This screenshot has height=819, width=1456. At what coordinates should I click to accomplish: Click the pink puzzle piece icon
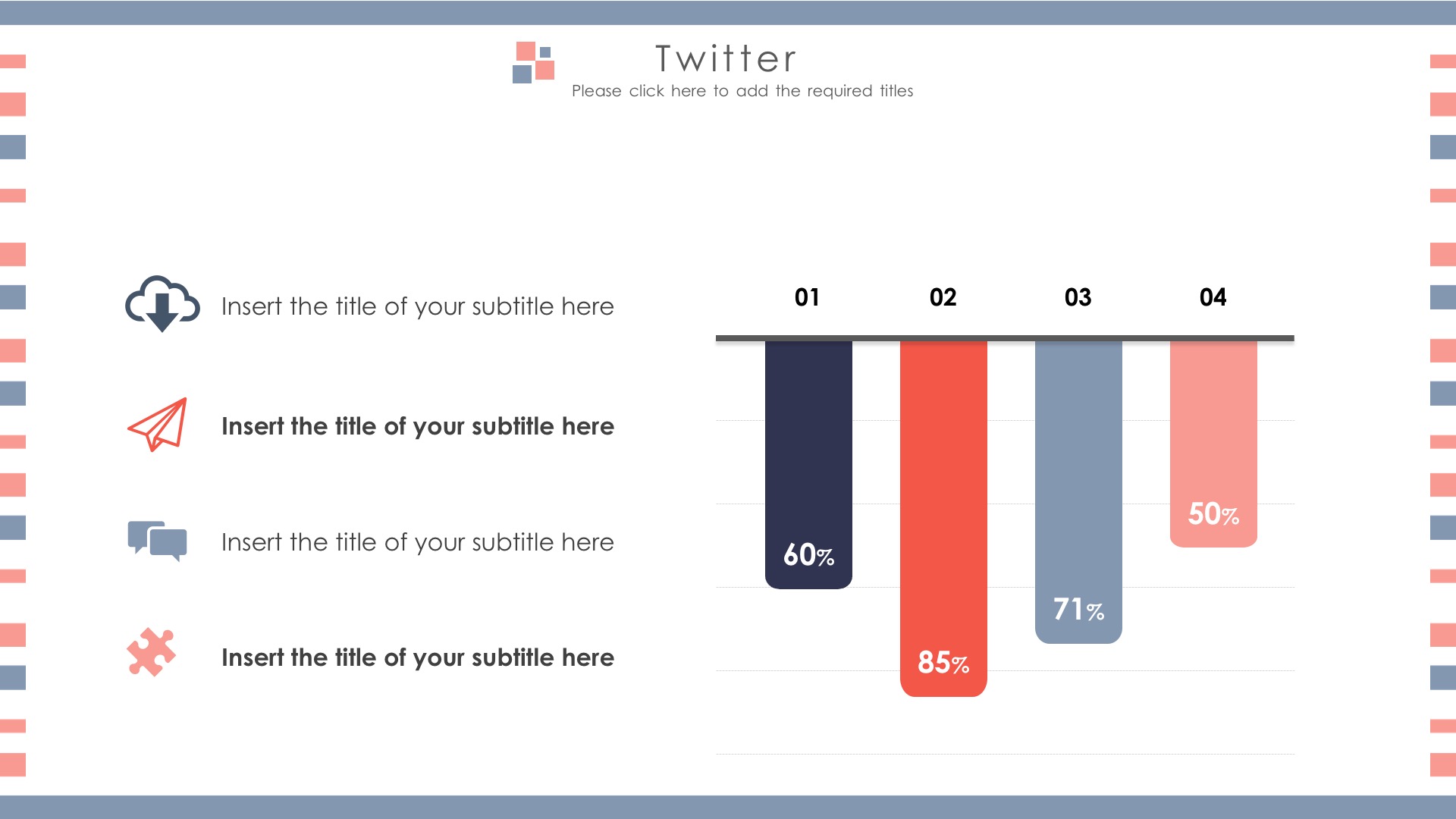tap(151, 652)
